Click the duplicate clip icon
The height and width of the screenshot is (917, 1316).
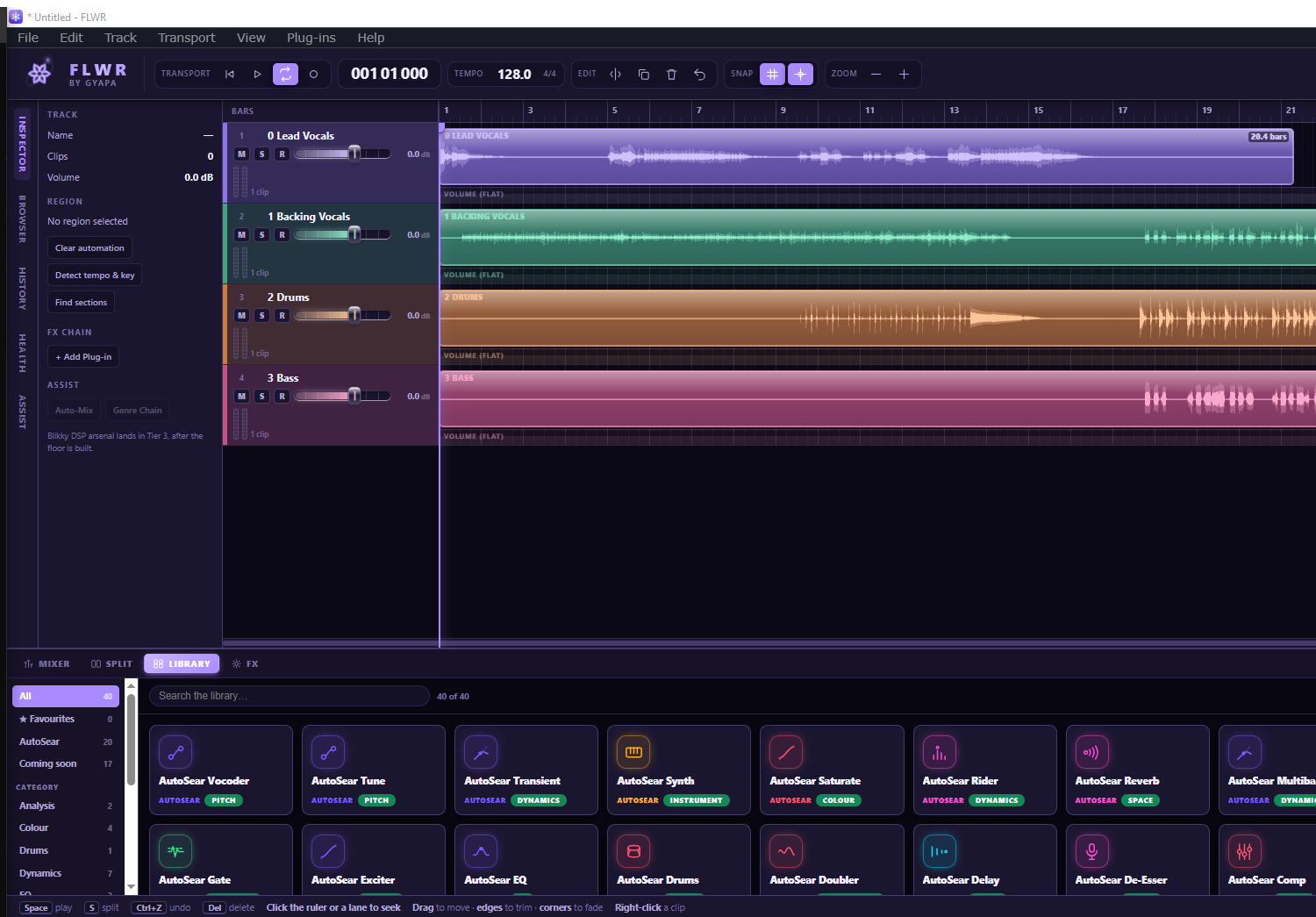click(644, 75)
